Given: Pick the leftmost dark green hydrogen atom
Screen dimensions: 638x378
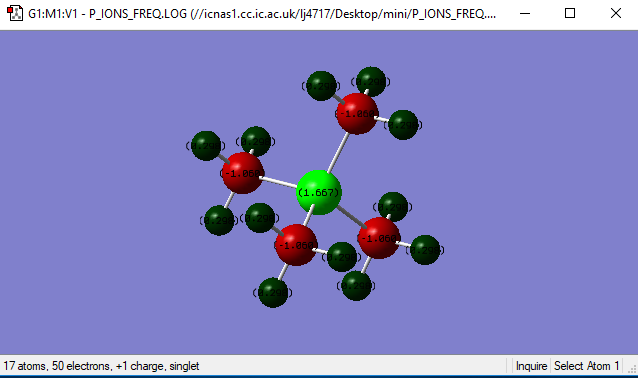Looking at the screenshot, I should [206, 146].
